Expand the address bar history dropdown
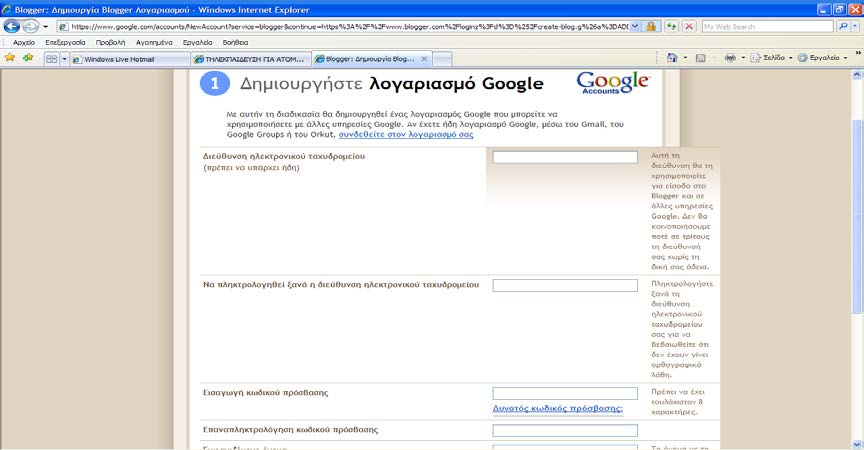 coord(635,26)
